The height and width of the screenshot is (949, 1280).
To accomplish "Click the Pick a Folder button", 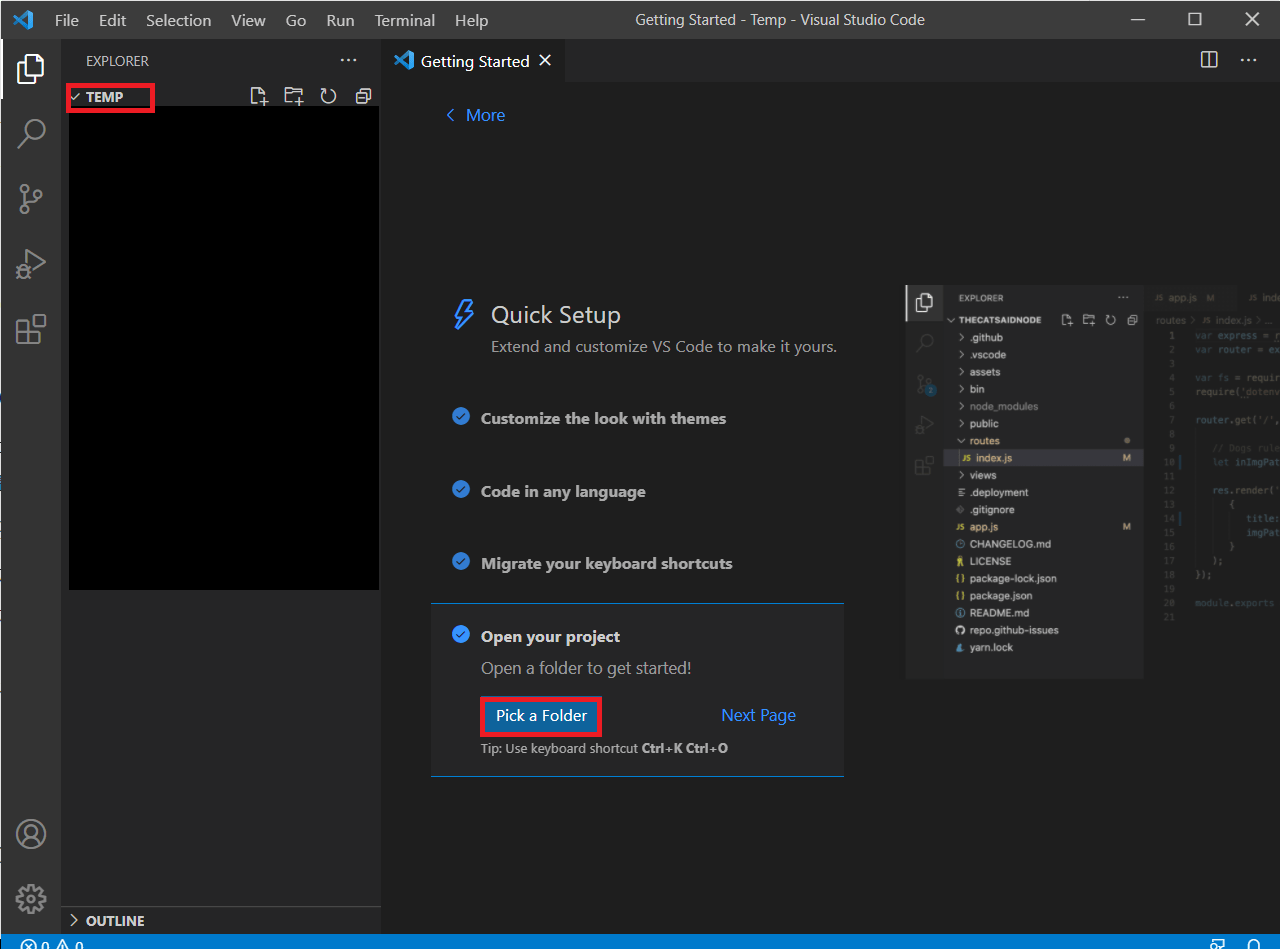I will tap(541, 716).
